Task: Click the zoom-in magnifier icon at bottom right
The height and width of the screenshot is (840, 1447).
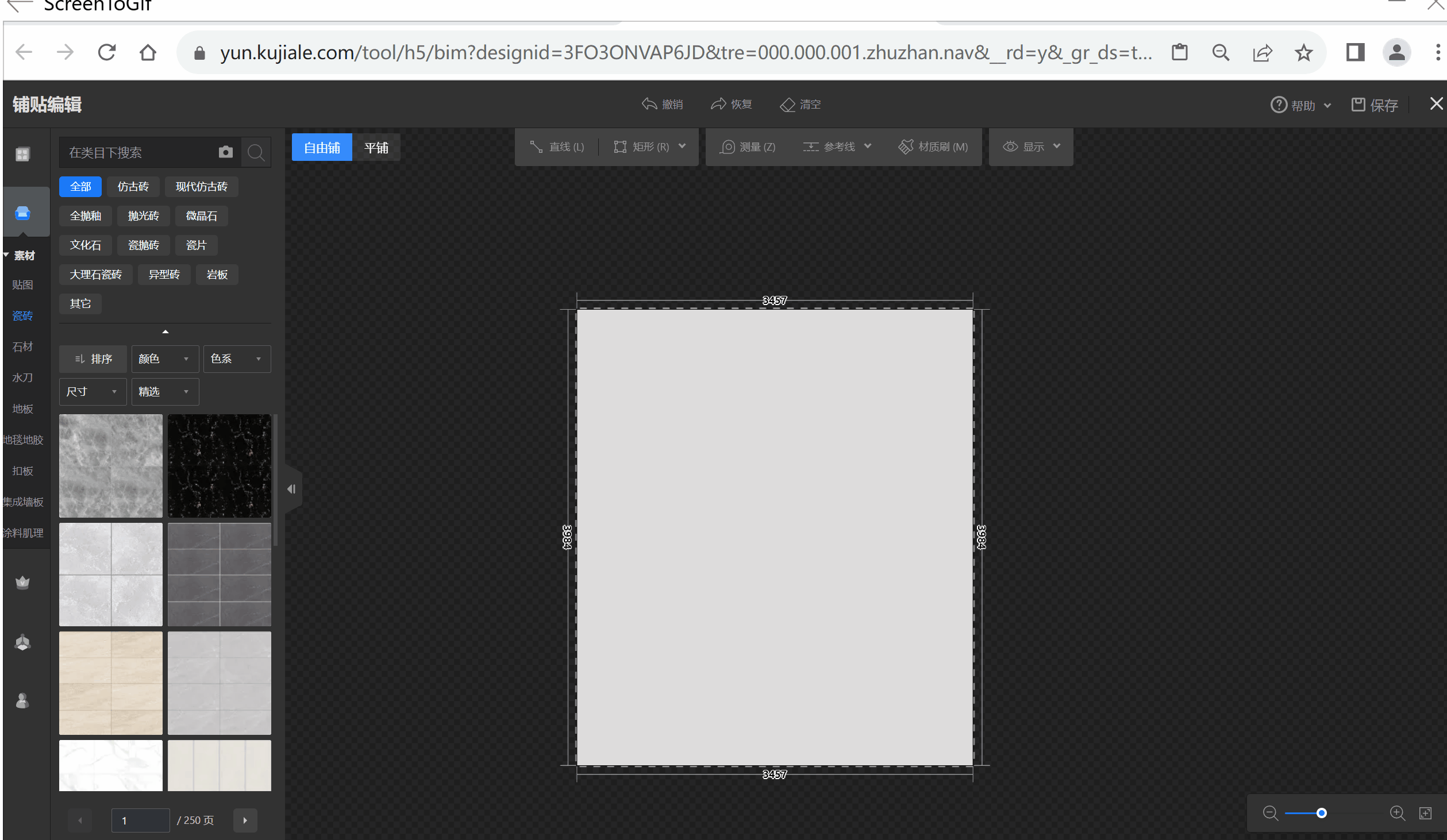Action: 1397,812
